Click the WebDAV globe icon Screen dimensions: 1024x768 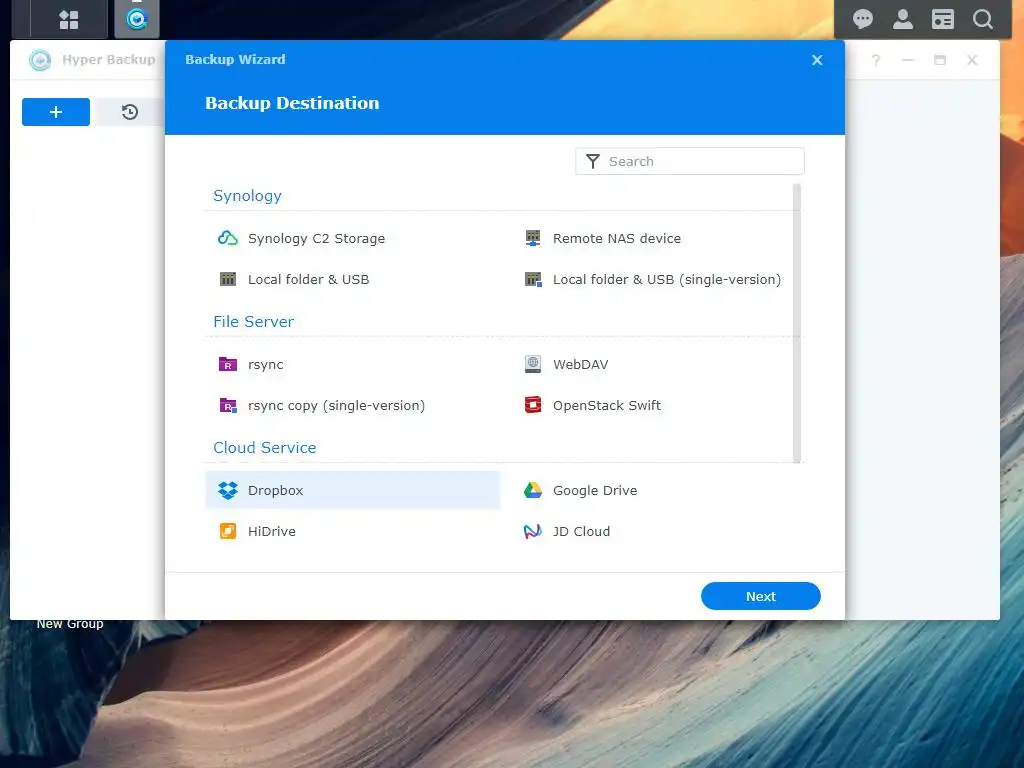533,364
